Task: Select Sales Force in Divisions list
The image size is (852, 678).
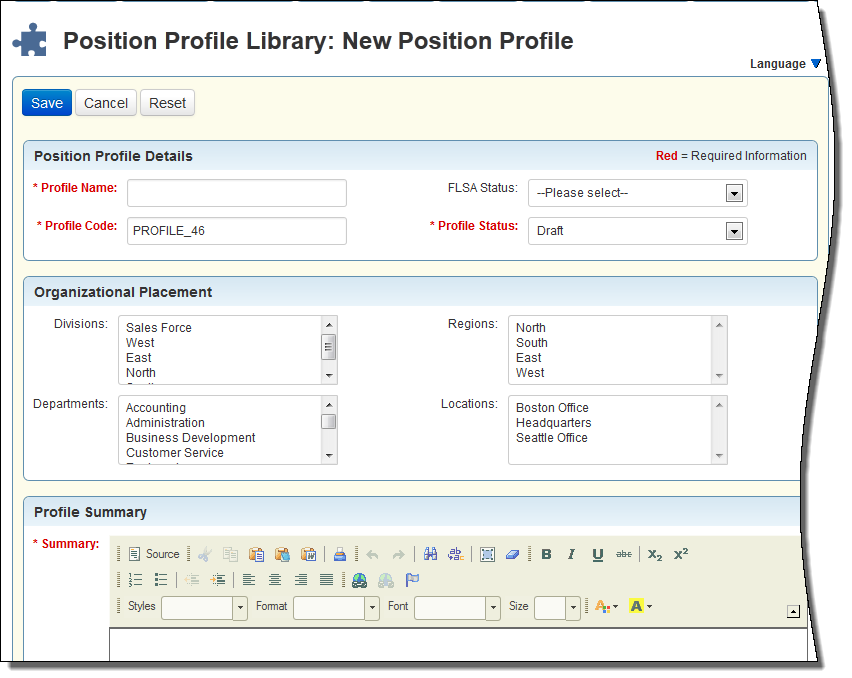Action: point(159,328)
